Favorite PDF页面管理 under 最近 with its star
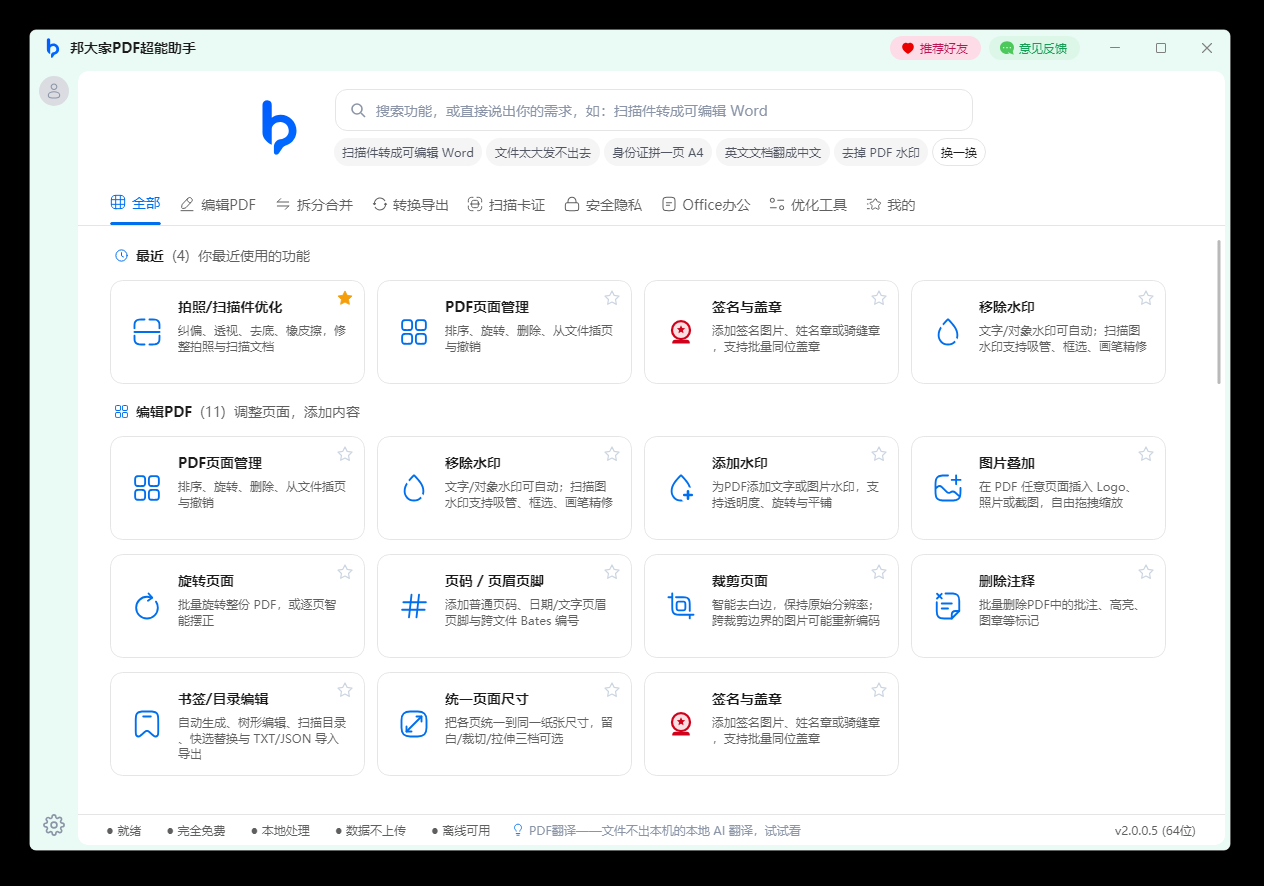Image resolution: width=1264 pixels, height=886 pixels. click(x=612, y=298)
